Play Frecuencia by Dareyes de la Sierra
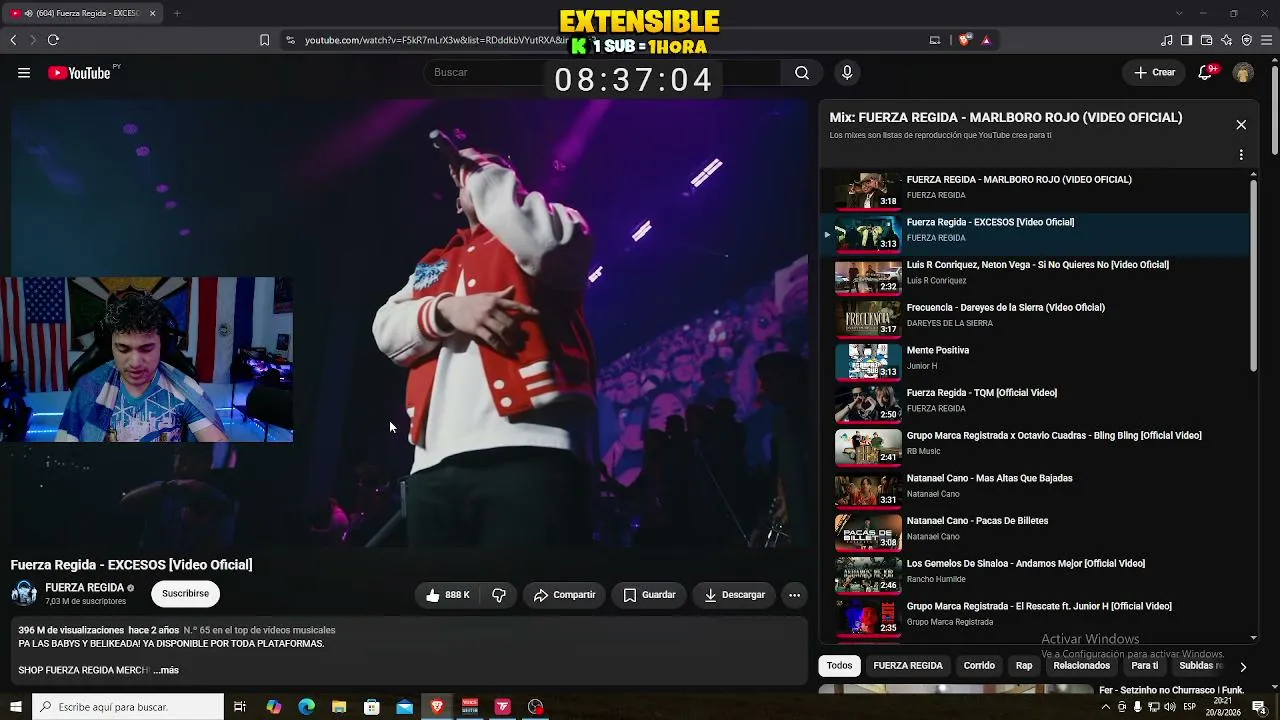The image size is (1280, 720). [x=1035, y=318]
